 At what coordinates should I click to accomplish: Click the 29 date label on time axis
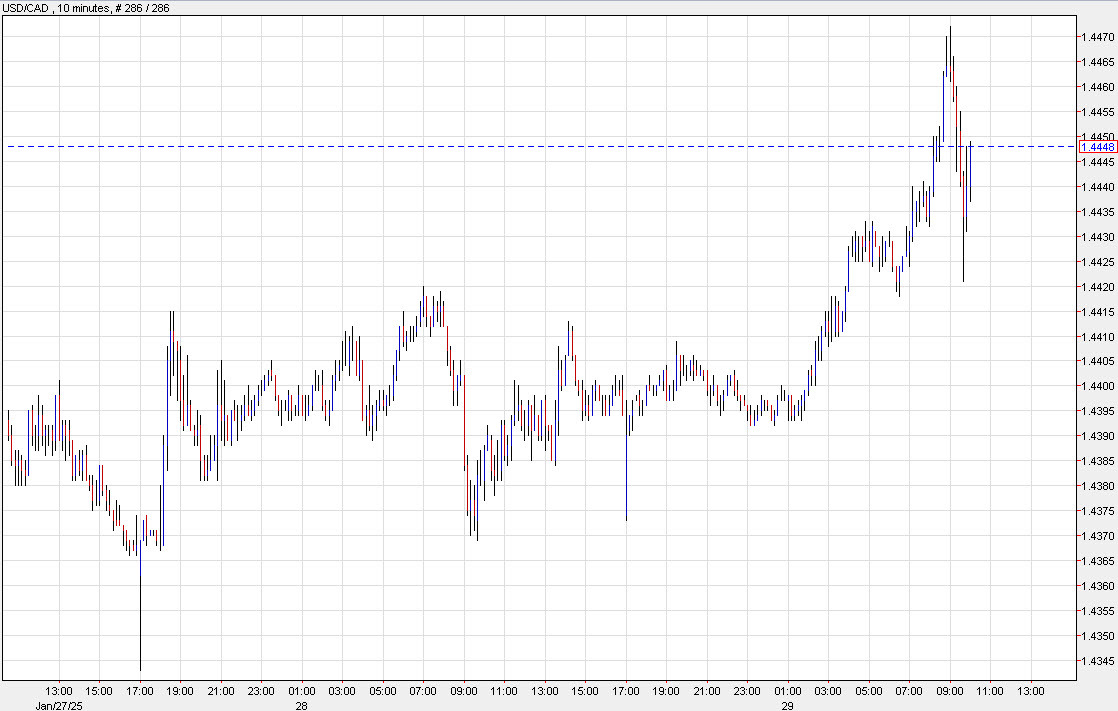click(788, 704)
